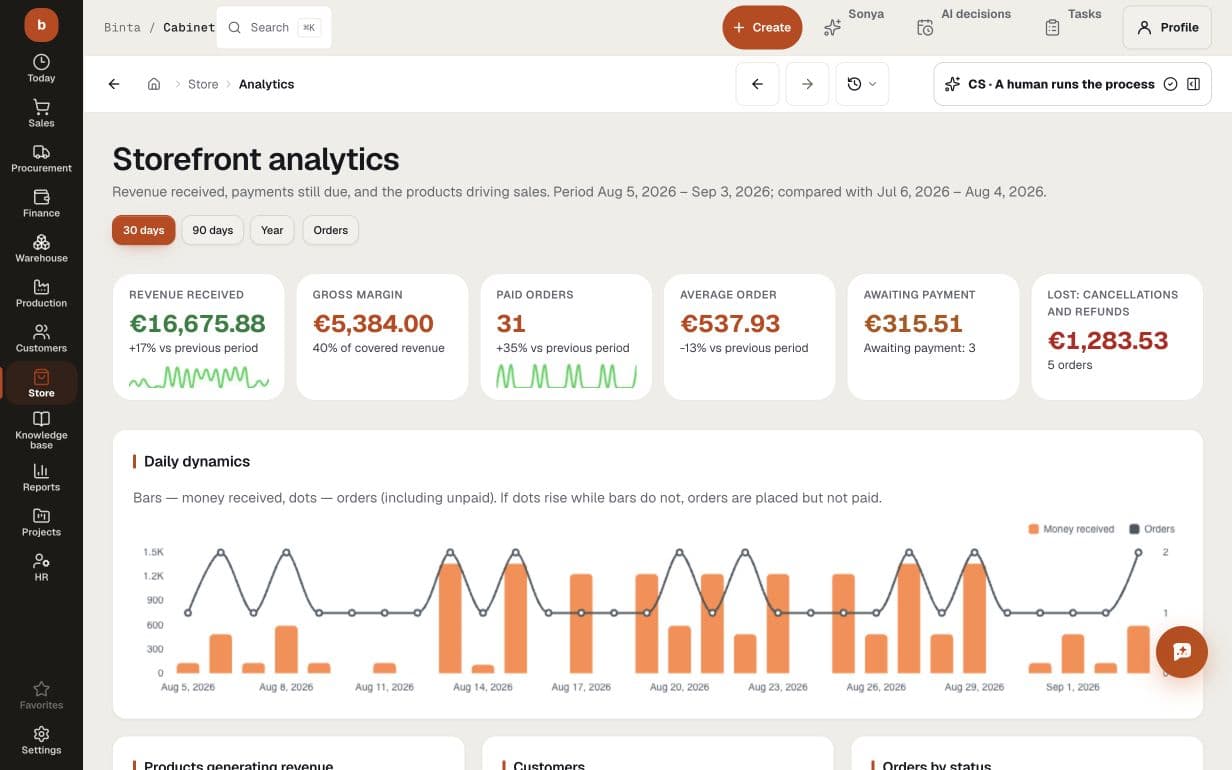This screenshot has width=1232, height=770.
Task: Open the Gross Margin card
Action: [382, 337]
